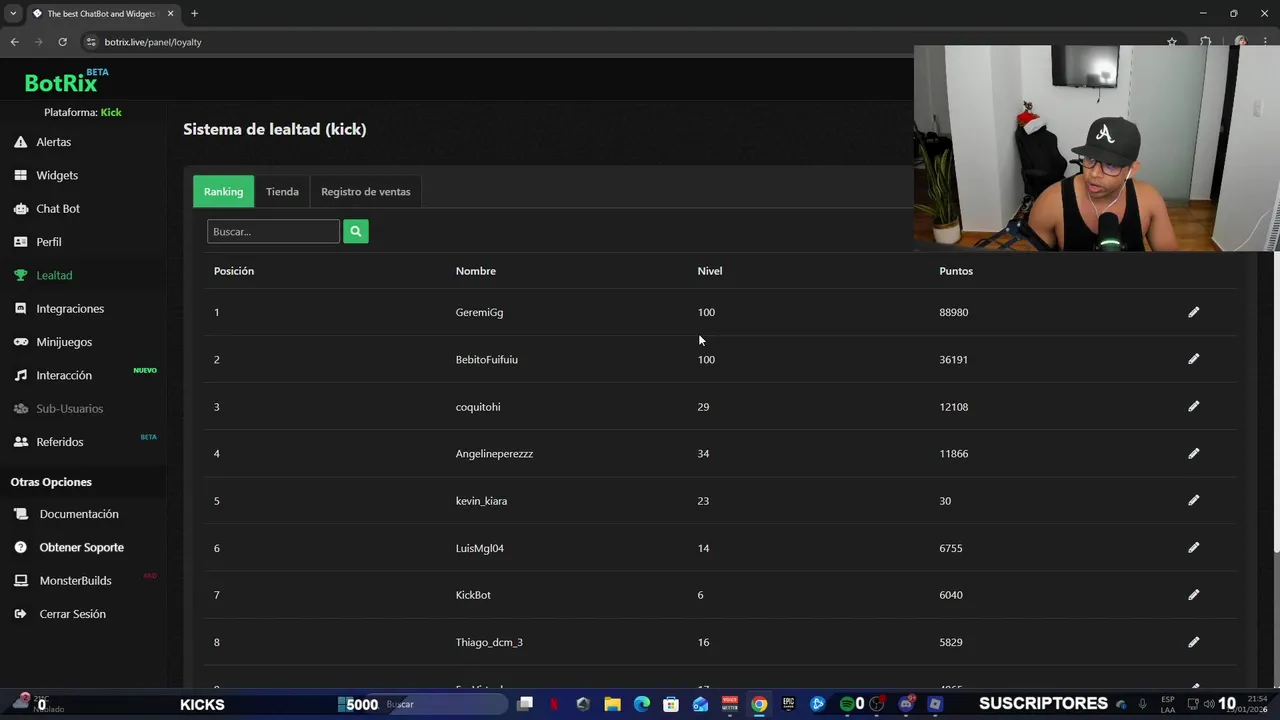Screen dimensions: 1280x720
Task: Click the Obtener Soporte link
Action: point(82,547)
